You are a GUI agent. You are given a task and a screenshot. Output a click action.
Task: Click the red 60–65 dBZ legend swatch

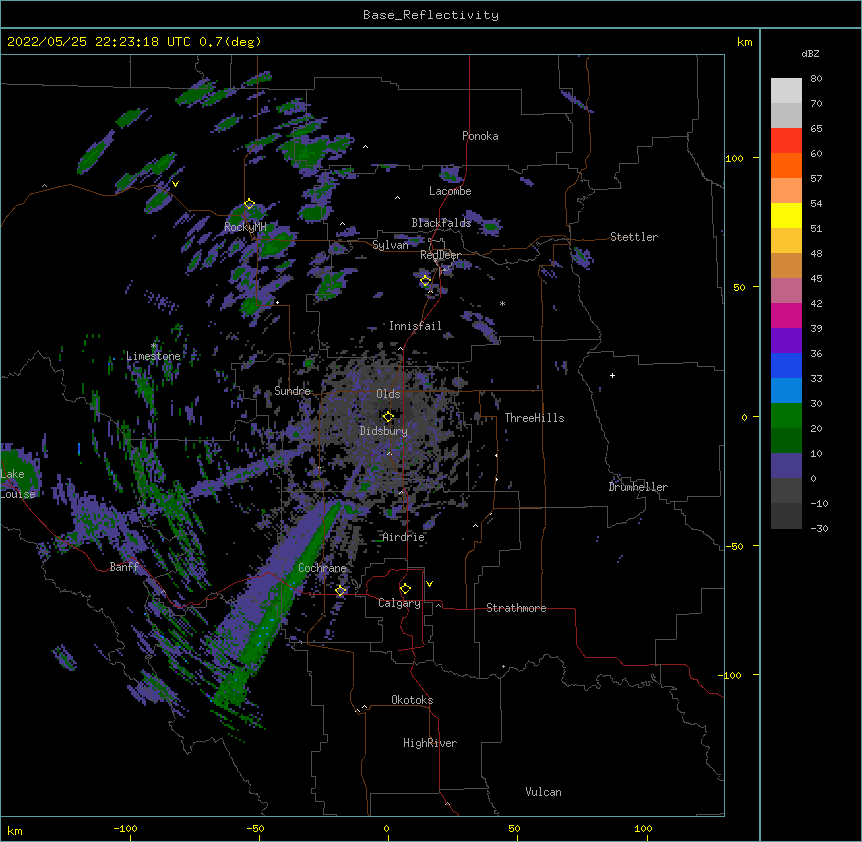point(786,140)
